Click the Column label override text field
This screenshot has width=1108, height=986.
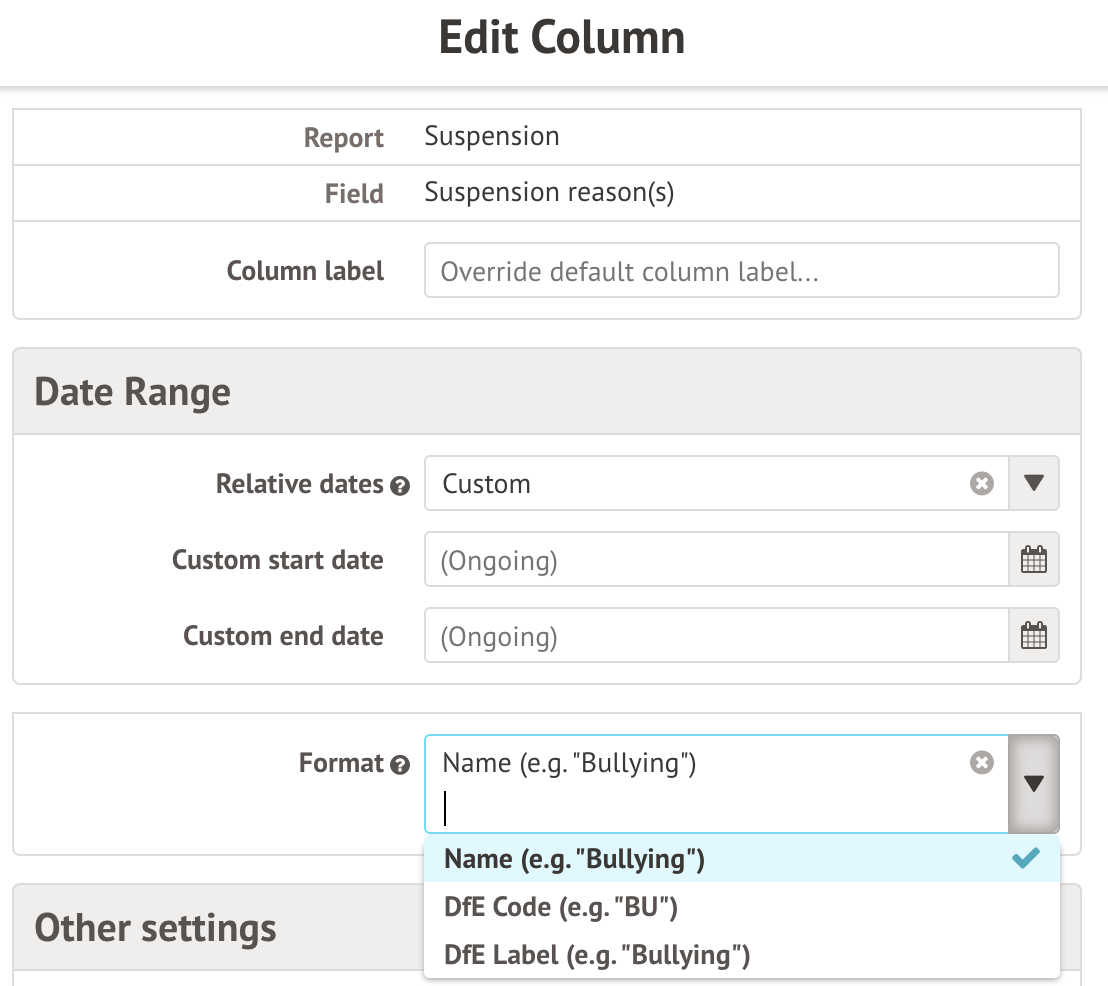pyautogui.click(x=740, y=271)
